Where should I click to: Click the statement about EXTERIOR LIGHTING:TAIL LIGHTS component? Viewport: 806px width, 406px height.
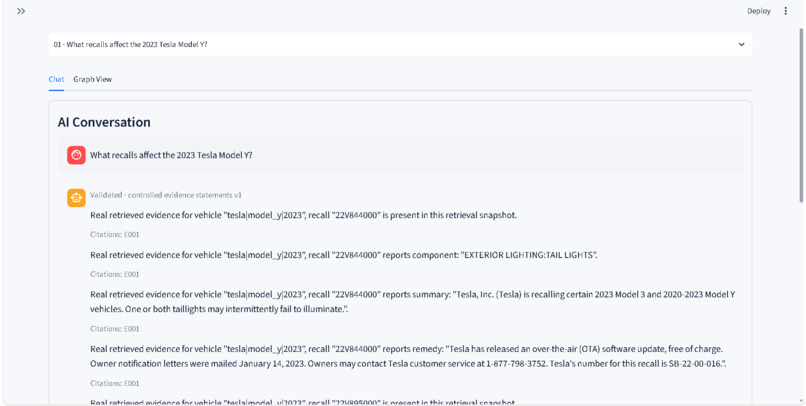[343, 255]
